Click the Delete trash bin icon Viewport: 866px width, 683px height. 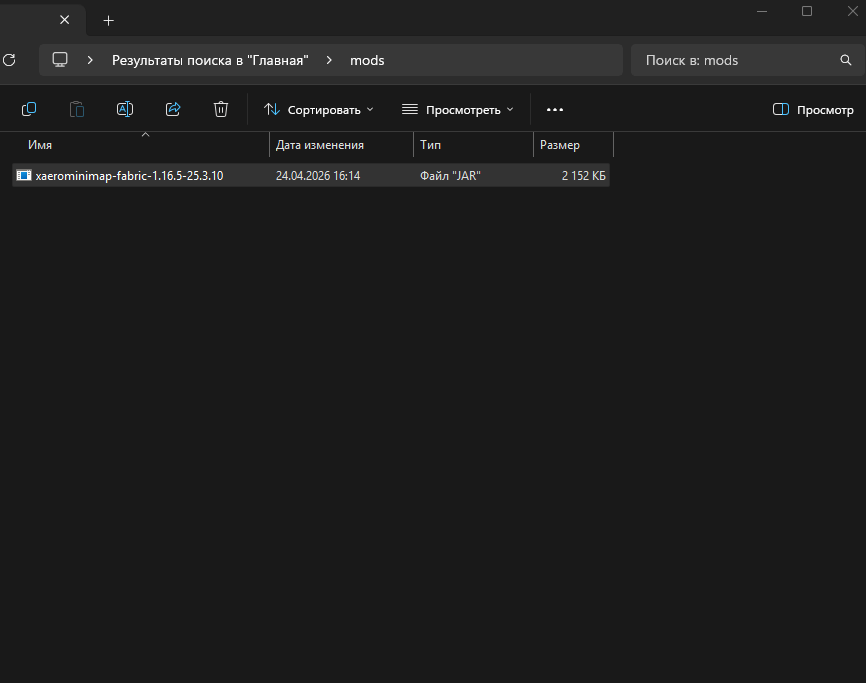pos(221,109)
